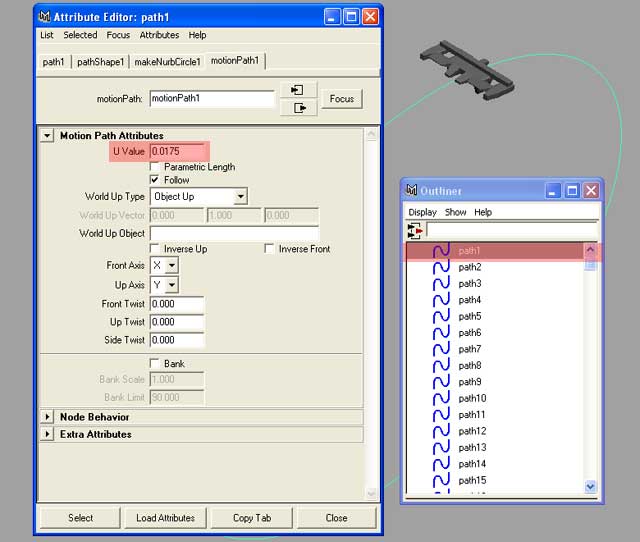Open the Up Axis dropdown
The image size is (640, 542).
(164, 284)
